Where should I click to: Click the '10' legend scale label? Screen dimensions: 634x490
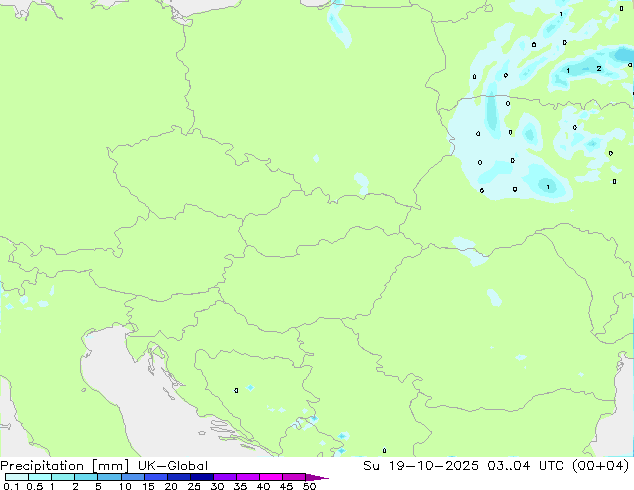125,486
